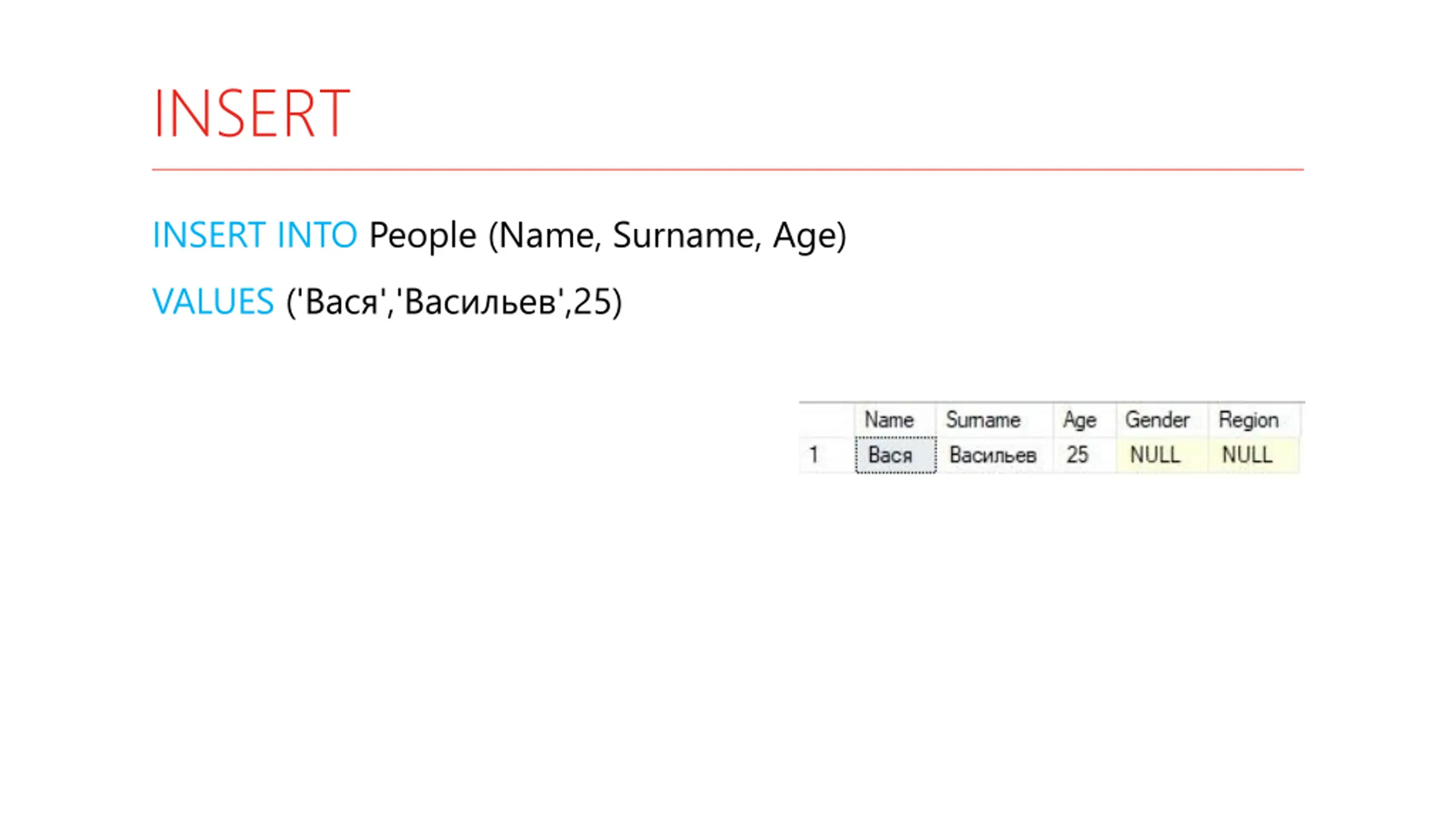Select the 'Васильев' string in the VALUES clause
The height and width of the screenshot is (819, 1456).
pos(483,301)
